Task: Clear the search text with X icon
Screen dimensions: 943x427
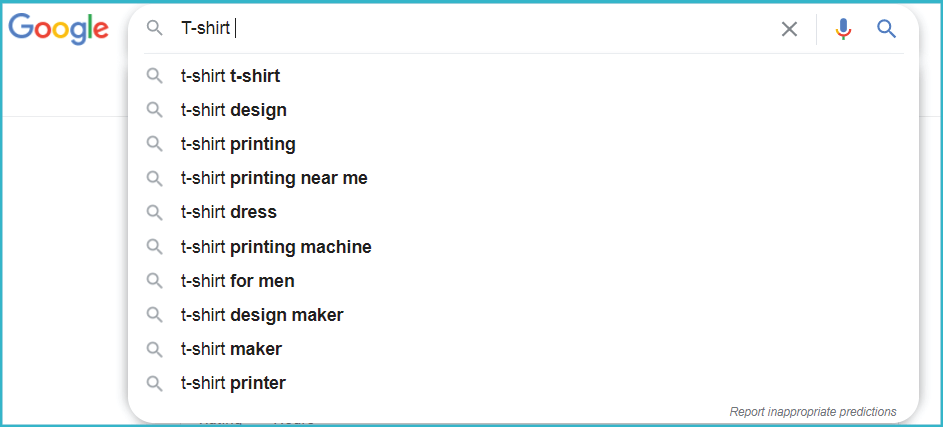Action: pyautogui.click(x=789, y=29)
